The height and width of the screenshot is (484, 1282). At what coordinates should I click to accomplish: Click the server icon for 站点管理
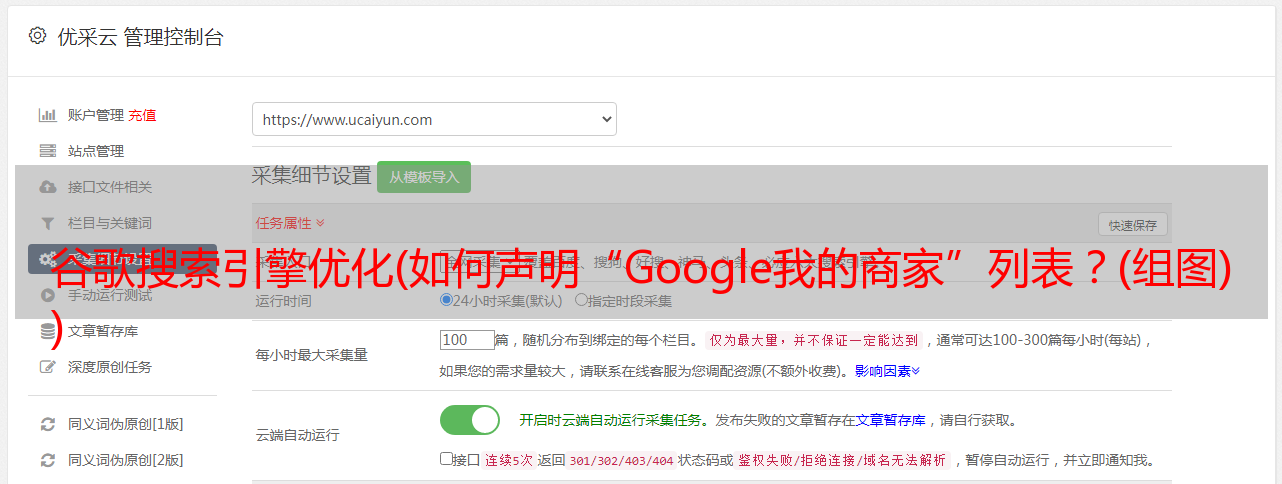[47, 151]
